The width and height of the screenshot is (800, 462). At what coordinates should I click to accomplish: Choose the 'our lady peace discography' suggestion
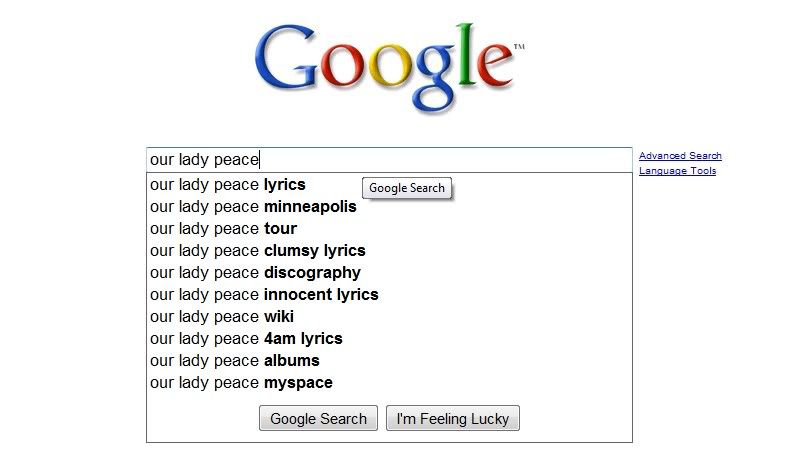coord(389,272)
